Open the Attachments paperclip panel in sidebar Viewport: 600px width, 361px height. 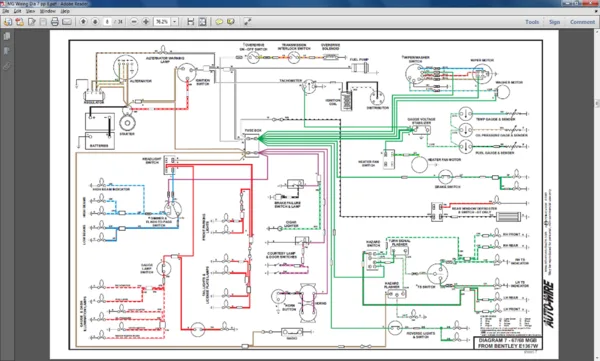[x=7, y=66]
